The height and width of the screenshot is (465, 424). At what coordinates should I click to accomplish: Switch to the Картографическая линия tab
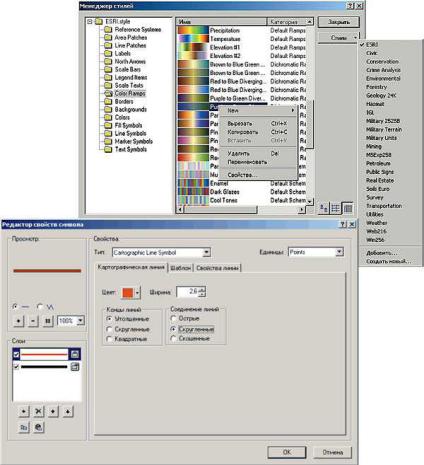(131, 267)
